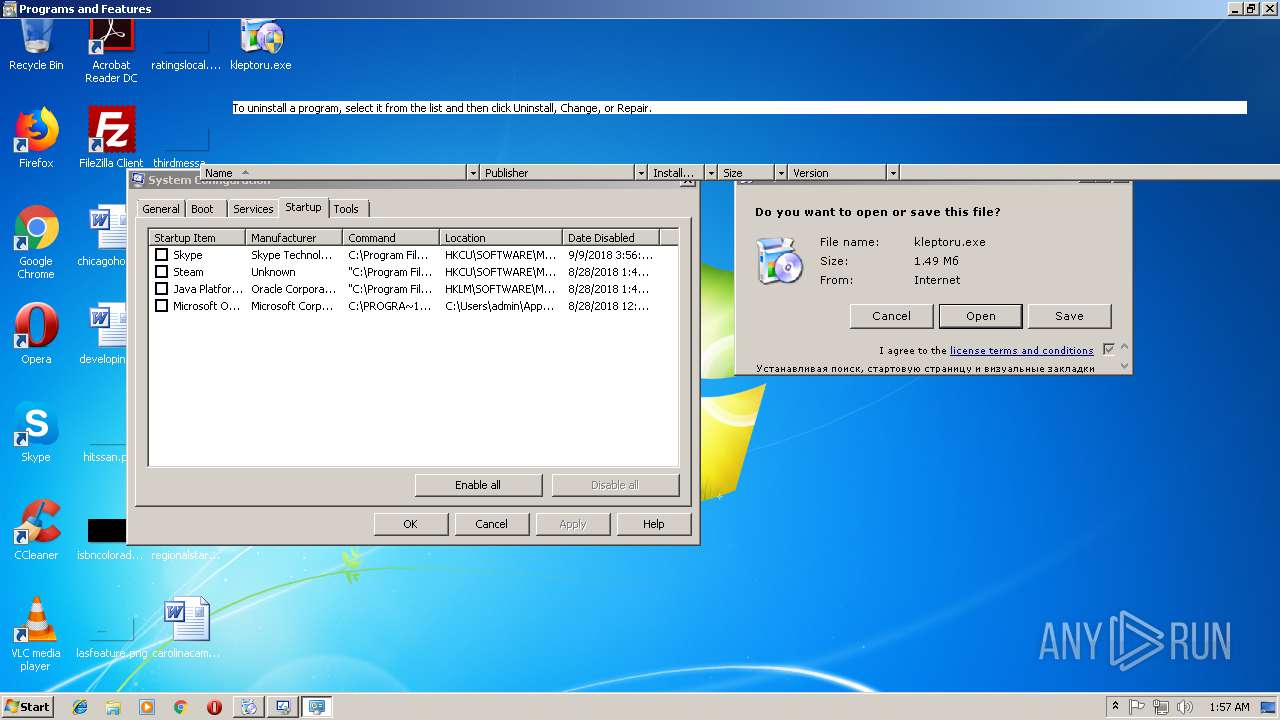
Task: Click the taskbar clock showing 1:57 AM
Action: tap(1229, 707)
